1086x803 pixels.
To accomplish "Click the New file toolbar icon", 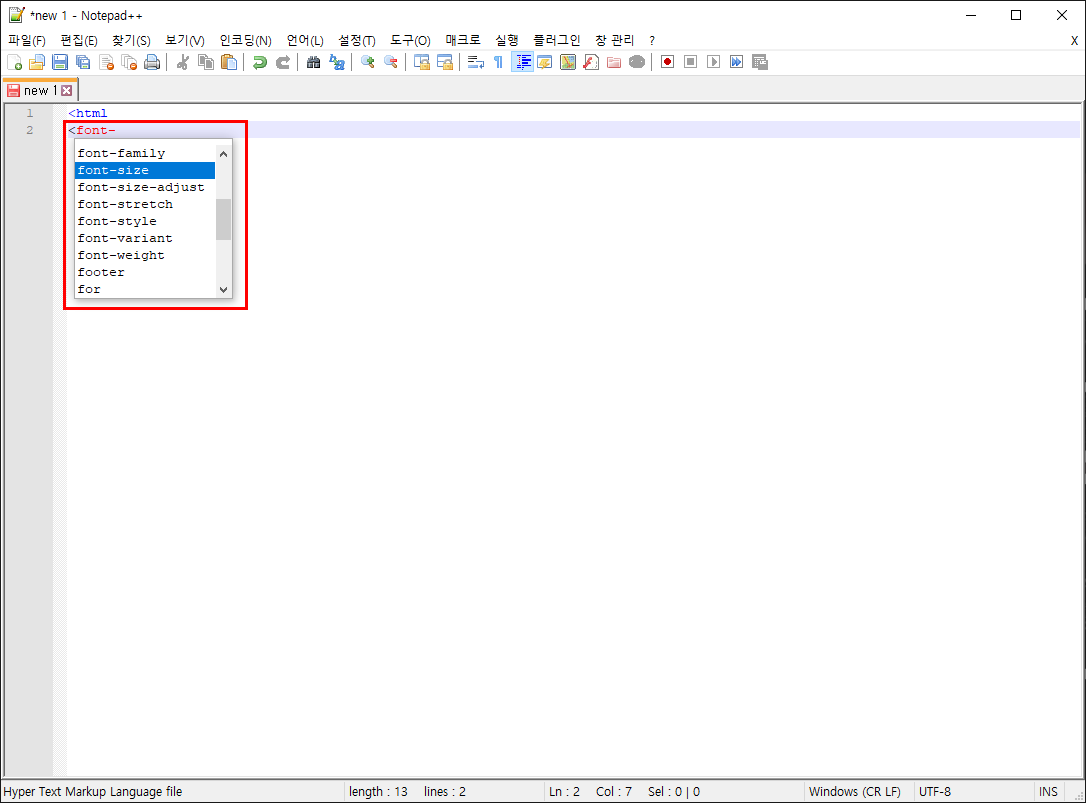I will click(15, 62).
